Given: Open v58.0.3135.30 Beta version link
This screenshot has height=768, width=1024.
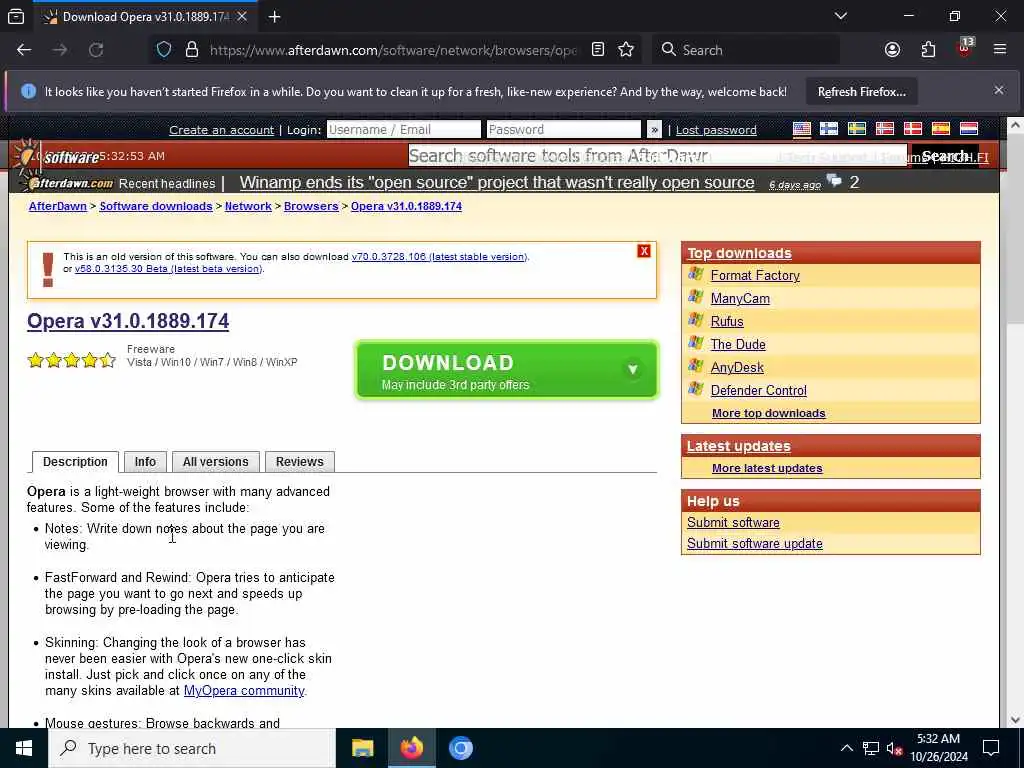Looking at the screenshot, I should tap(168, 268).
